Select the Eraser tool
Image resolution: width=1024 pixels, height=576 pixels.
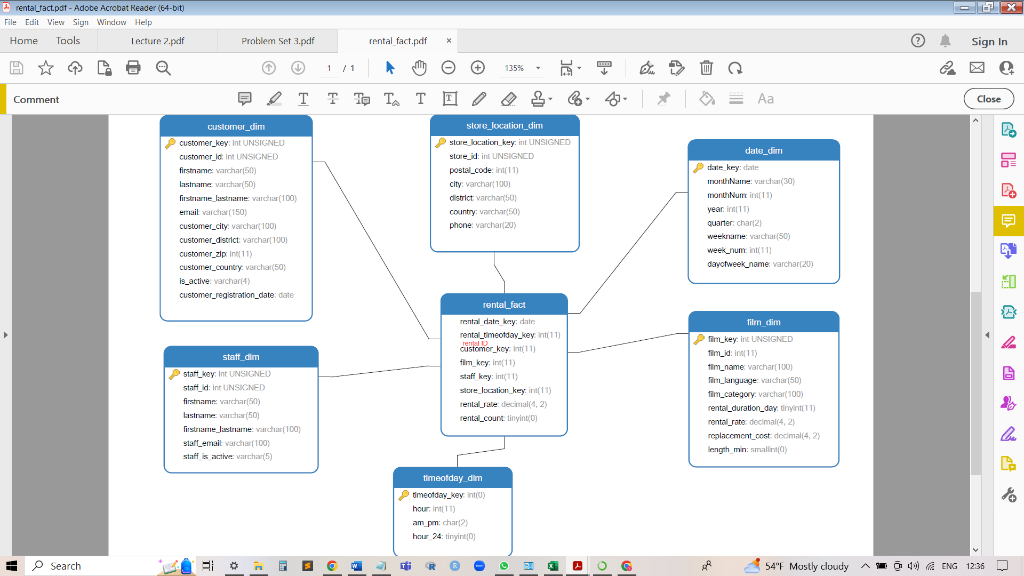coord(508,98)
